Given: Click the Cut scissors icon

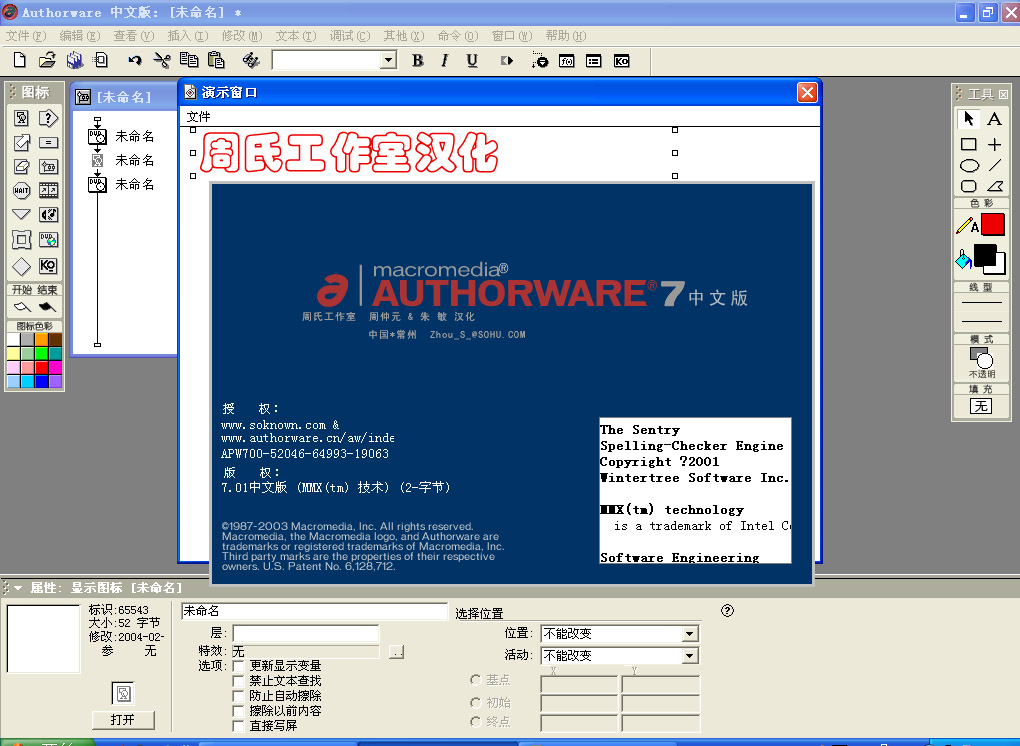Looking at the screenshot, I should (x=161, y=60).
